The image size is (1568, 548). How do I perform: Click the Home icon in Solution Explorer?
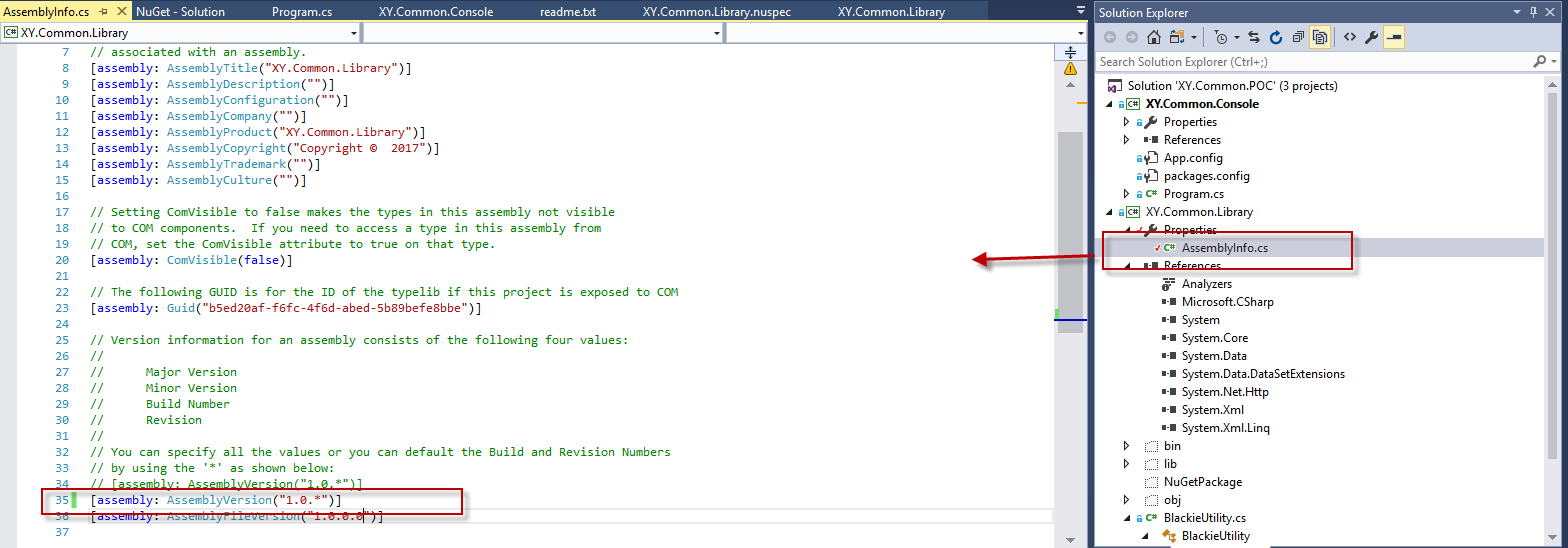pos(1153,37)
